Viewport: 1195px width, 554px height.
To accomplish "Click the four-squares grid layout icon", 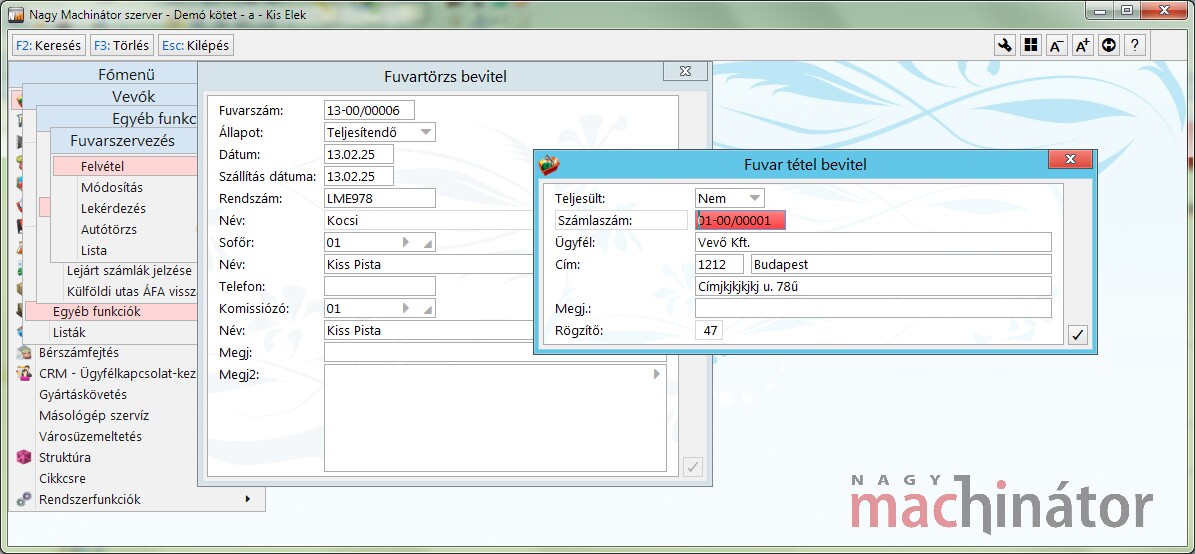I will (1030, 46).
